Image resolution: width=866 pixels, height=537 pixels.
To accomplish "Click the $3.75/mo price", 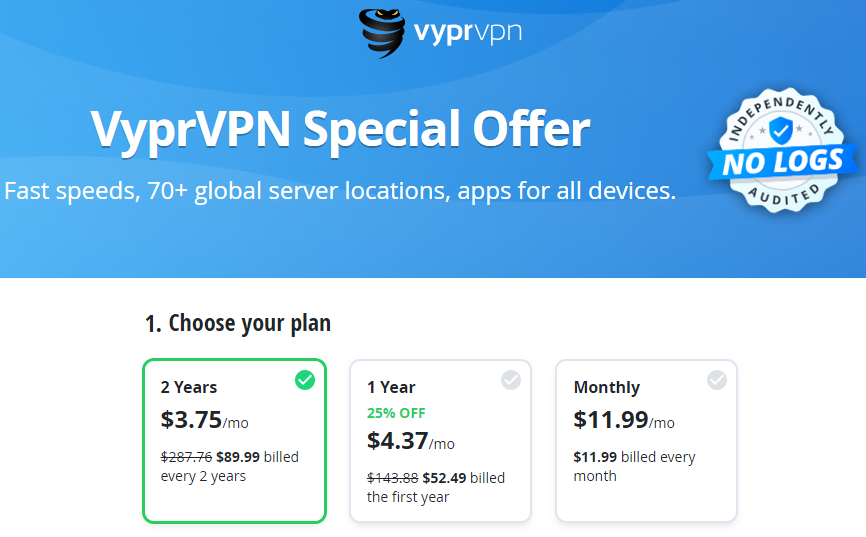I will click(x=204, y=420).
